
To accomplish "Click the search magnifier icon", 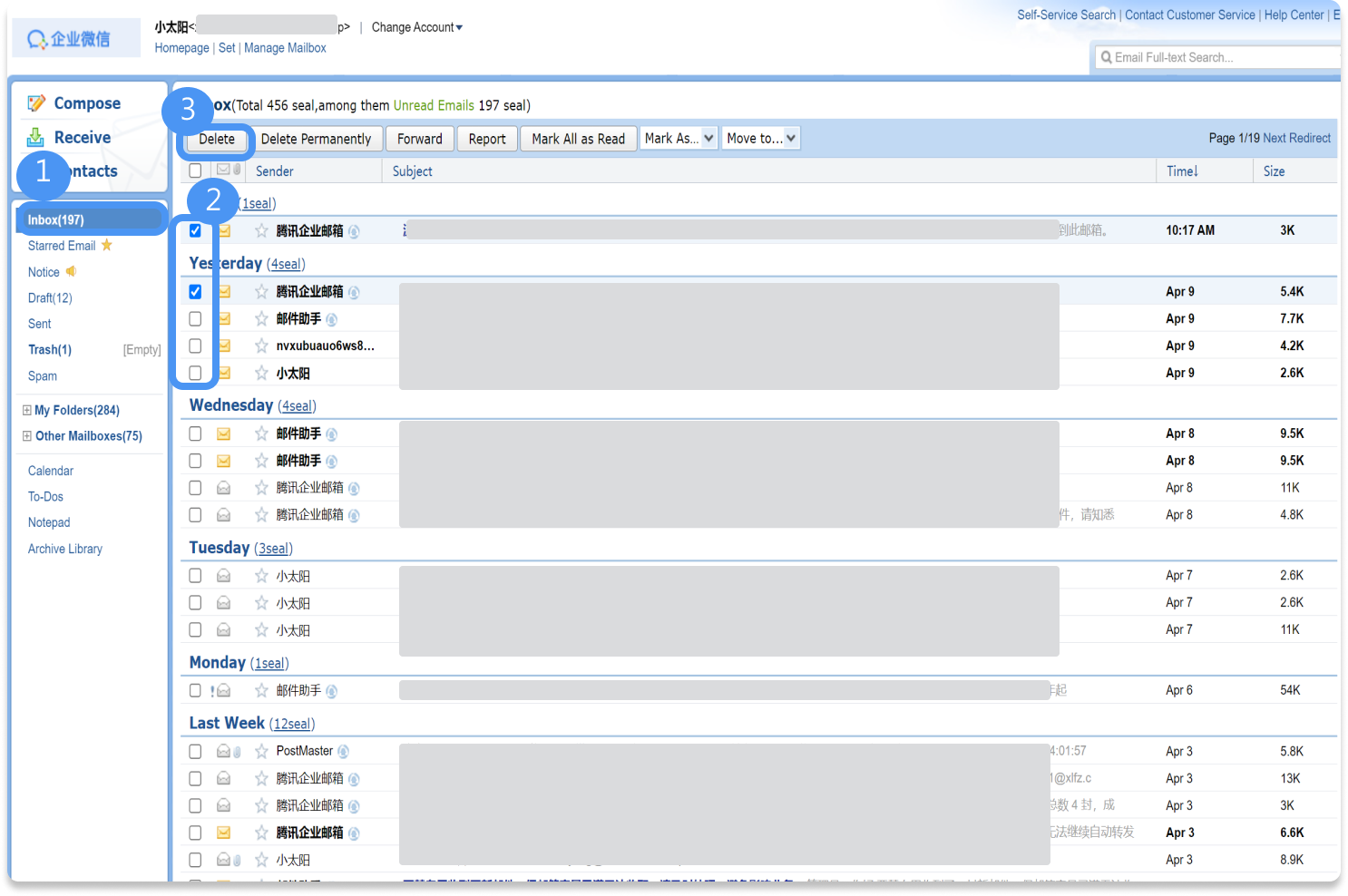I will (1106, 57).
